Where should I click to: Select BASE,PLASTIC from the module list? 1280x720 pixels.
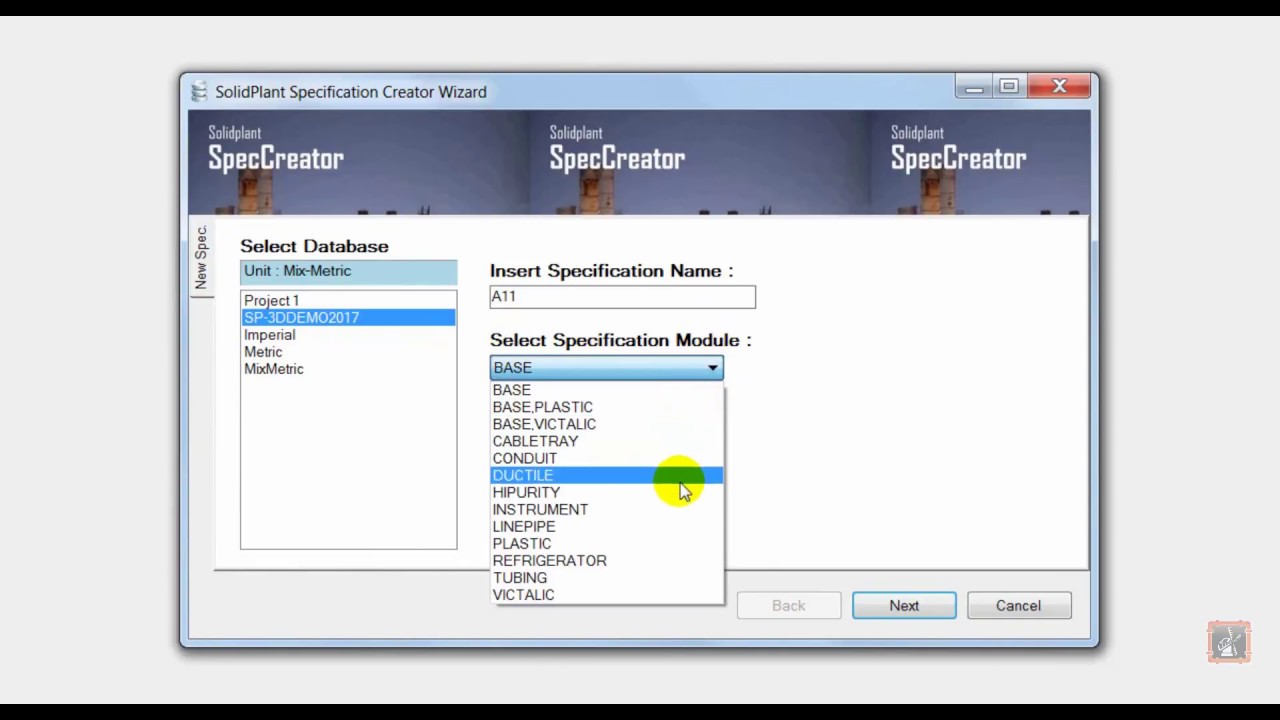tap(606, 407)
